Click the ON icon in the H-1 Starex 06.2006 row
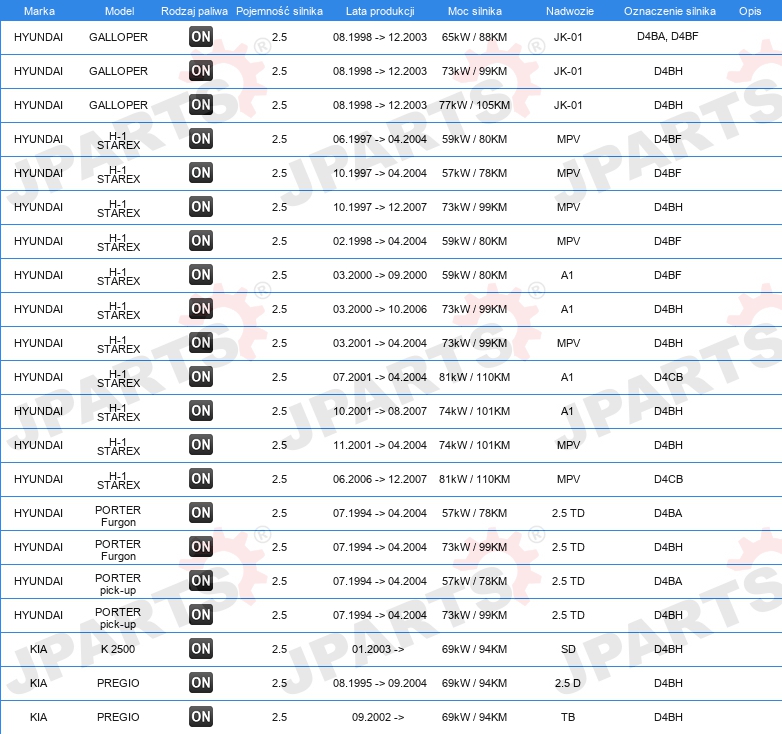The image size is (782, 734). coord(201,479)
